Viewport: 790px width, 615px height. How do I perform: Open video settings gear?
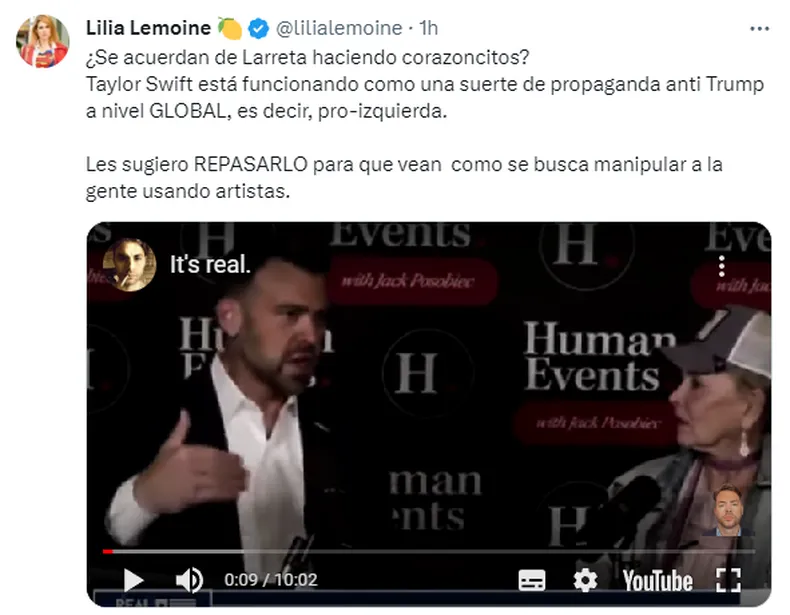pyautogui.click(x=585, y=580)
